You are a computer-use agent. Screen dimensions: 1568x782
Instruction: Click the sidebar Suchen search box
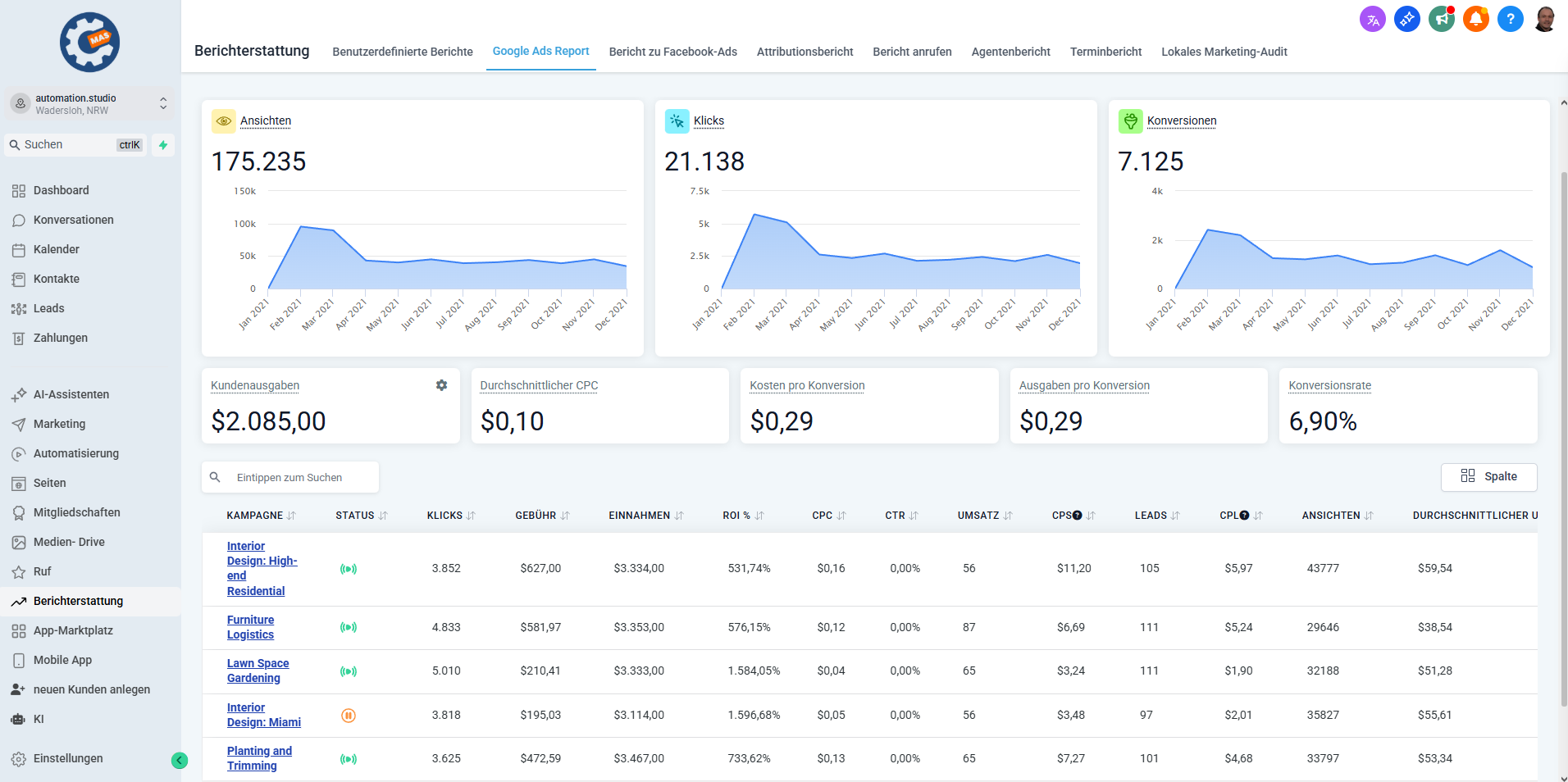point(75,145)
